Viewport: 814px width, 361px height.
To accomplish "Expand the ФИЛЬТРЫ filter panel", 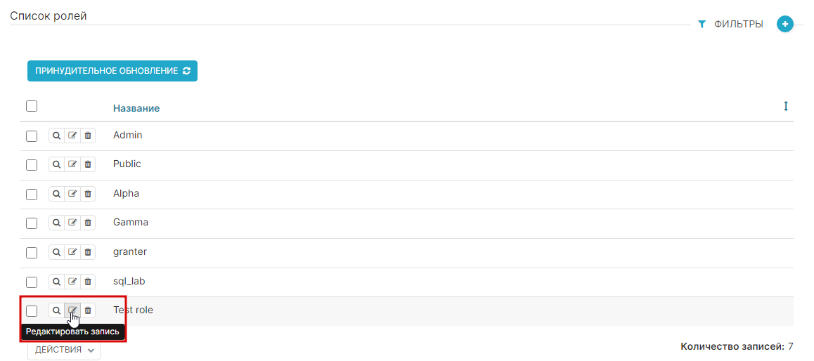I will [x=731, y=24].
